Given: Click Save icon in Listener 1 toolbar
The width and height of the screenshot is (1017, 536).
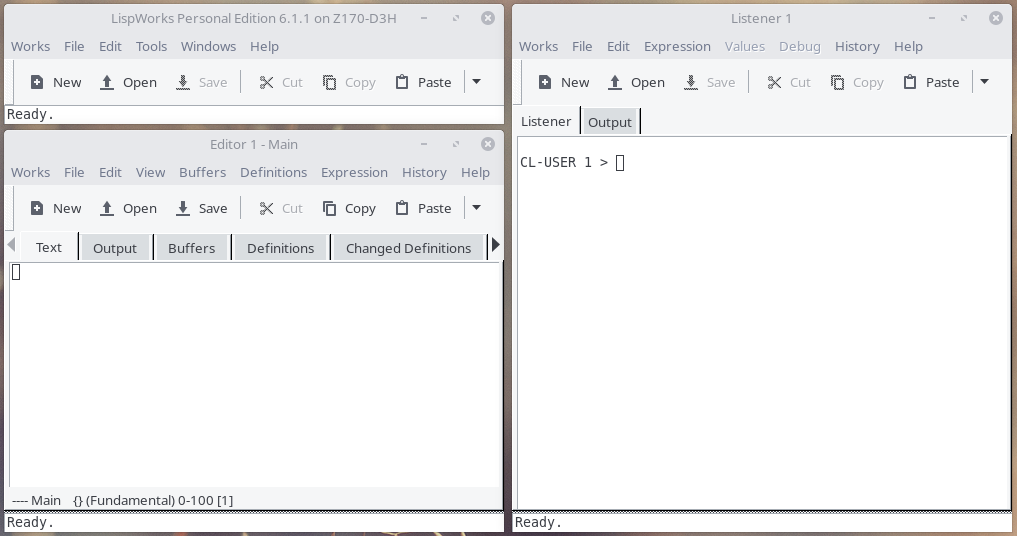Looking at the screenshot, I should (x=691, y=82).
